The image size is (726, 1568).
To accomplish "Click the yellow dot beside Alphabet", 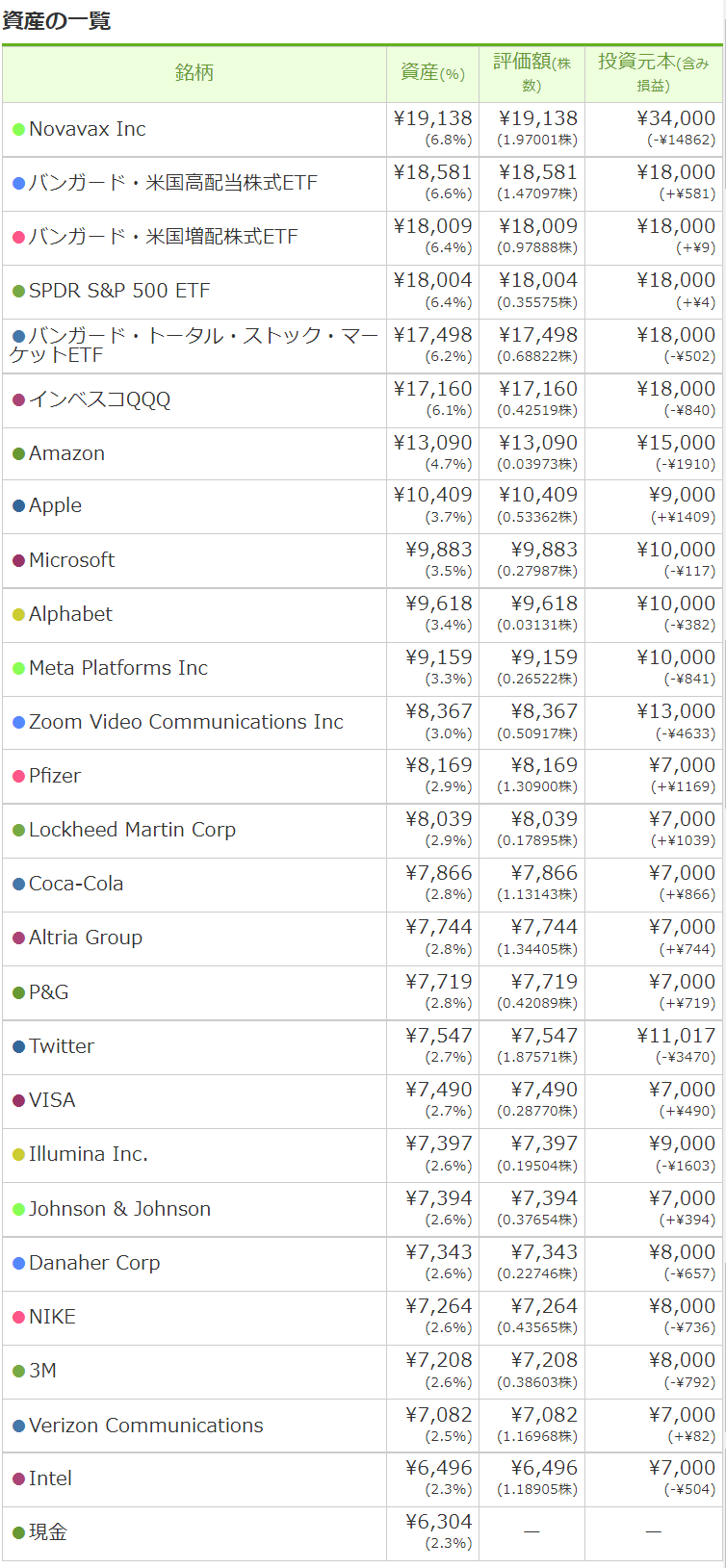I will point(18,614).
